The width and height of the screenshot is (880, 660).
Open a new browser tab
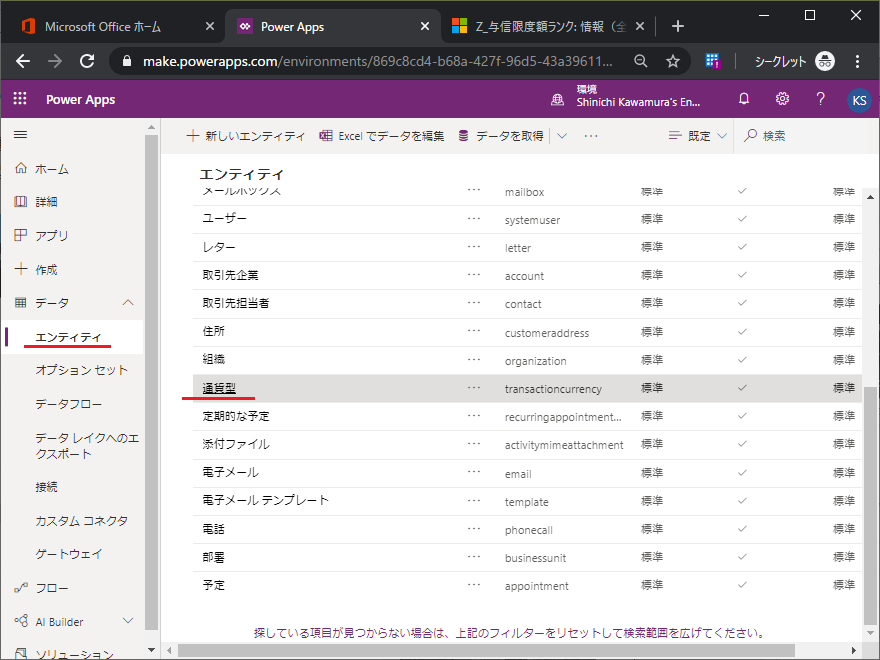[x=677, y=26]
